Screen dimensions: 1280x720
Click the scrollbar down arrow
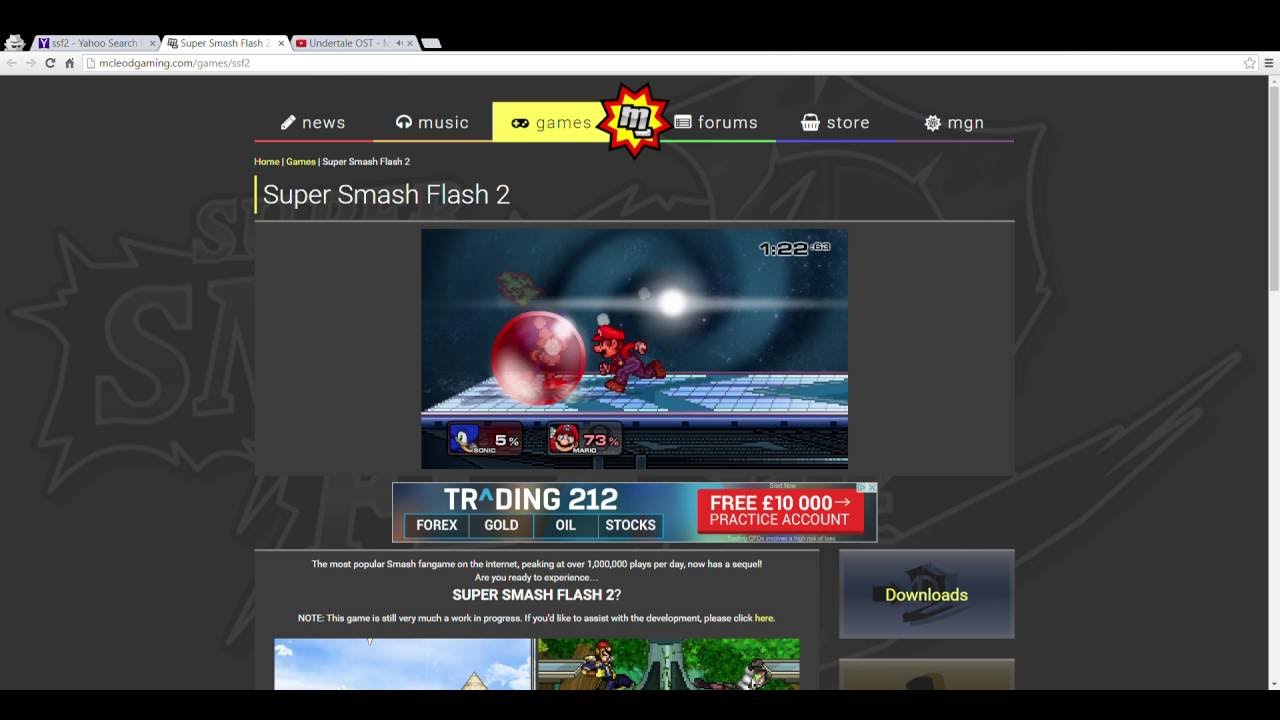[x=1273, y=684]
